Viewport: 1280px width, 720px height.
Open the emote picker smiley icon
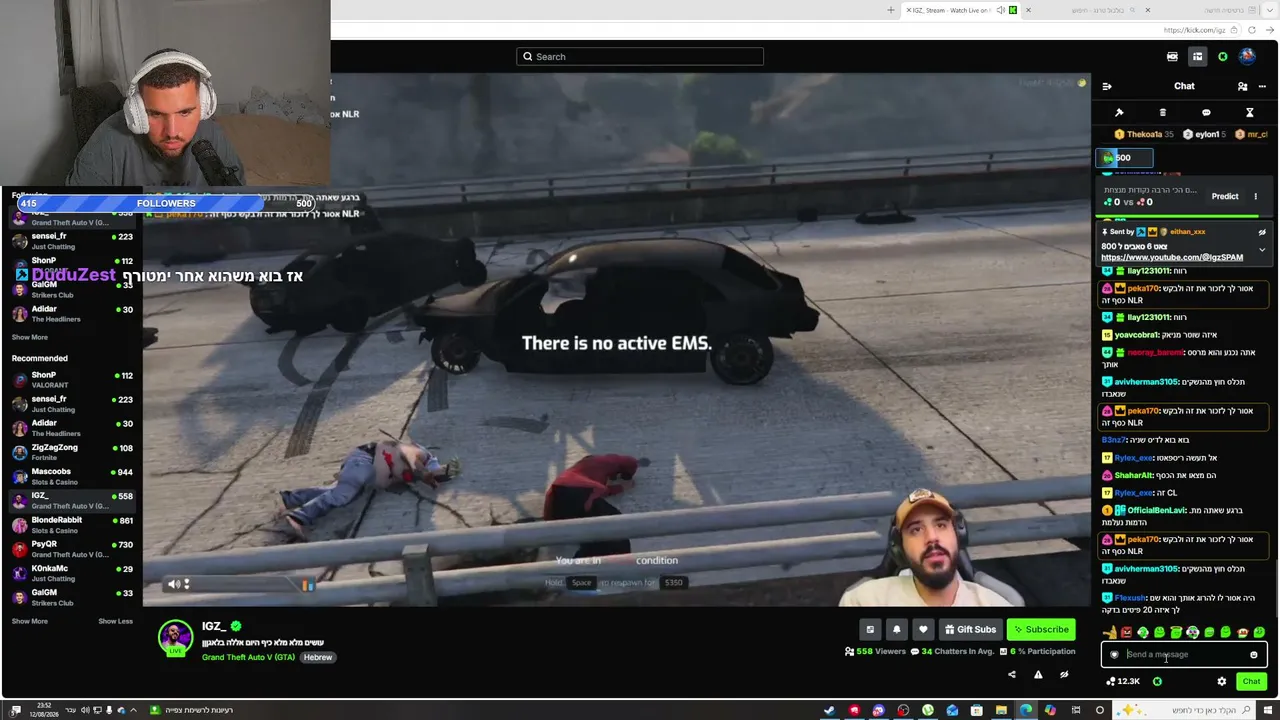(1253, 655)
